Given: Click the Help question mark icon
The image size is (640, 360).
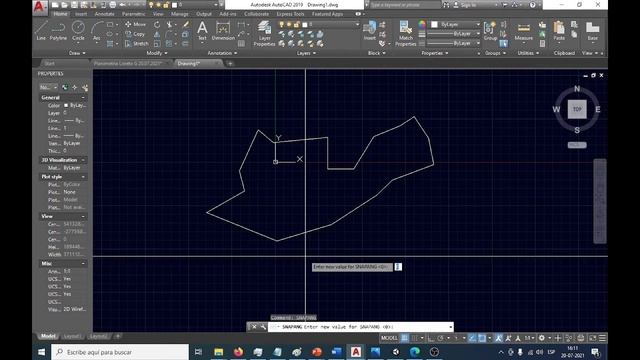Looking at the screenshot, I should pos(533,5).
